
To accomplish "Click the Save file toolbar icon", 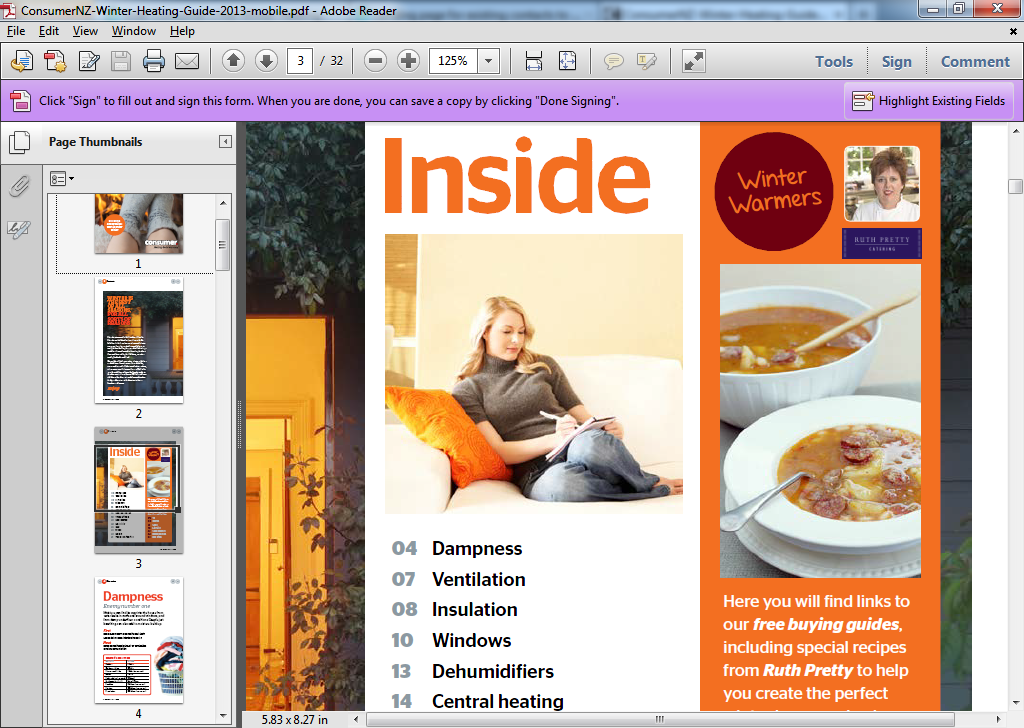I will tap(121, 61).
